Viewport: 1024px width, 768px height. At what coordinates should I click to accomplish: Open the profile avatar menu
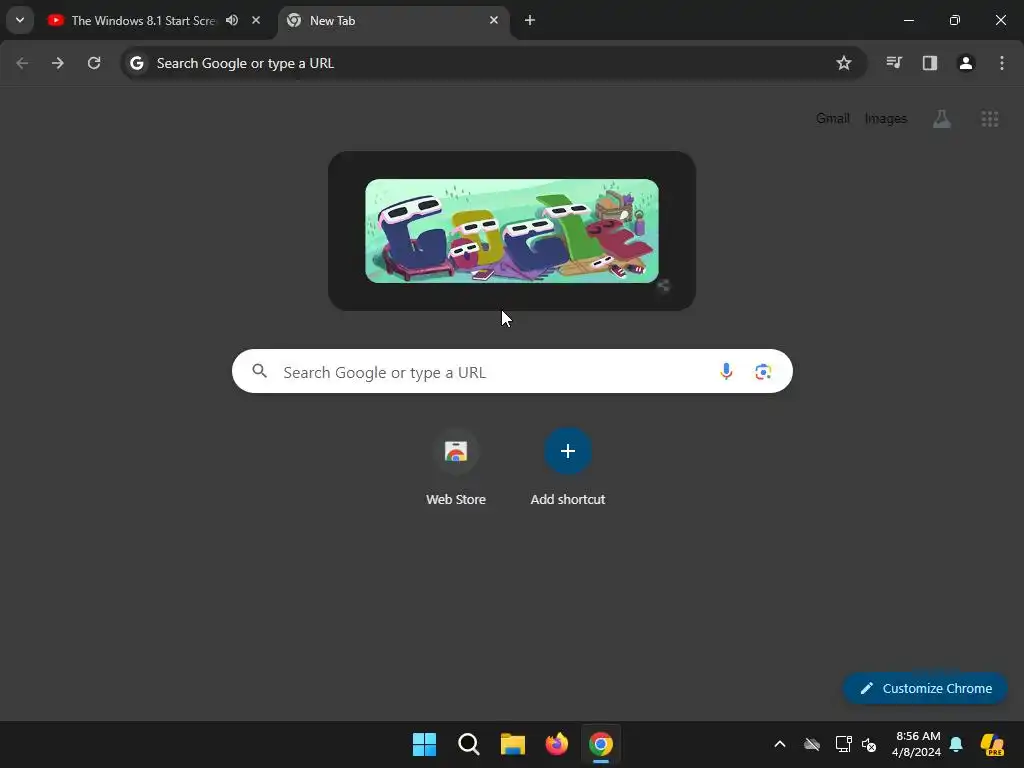pyautogui.click(x=966, y=63)
